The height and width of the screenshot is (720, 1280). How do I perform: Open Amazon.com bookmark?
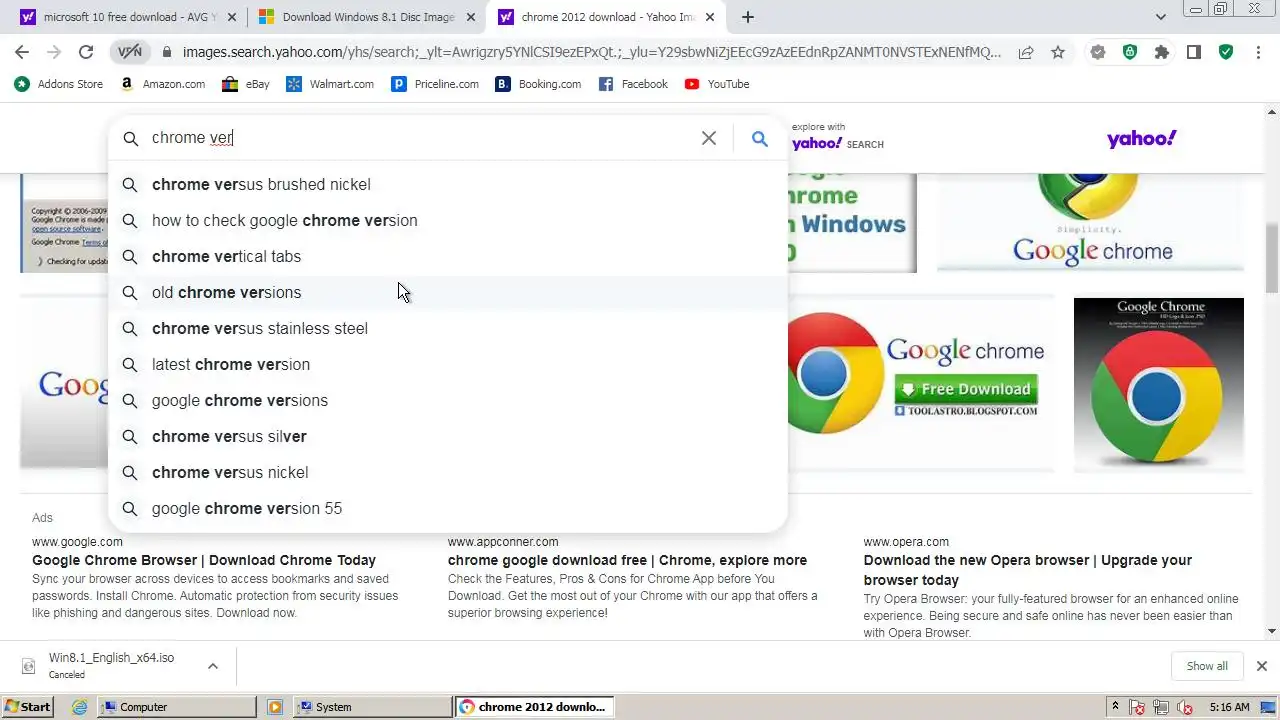162,84
